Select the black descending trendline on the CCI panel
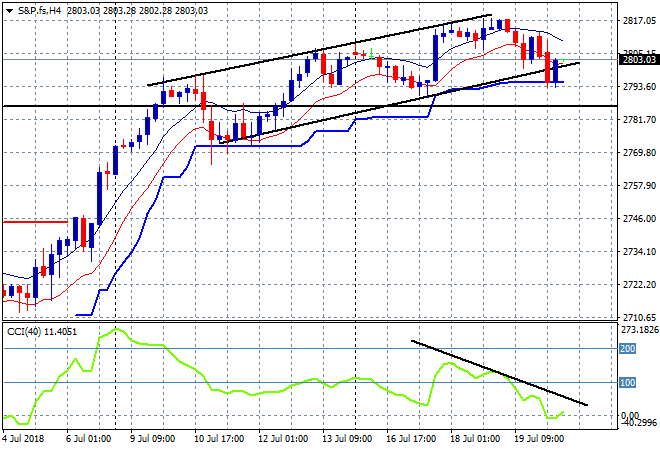The height and width of the screenshot is (450, 660). coord(499,373)
